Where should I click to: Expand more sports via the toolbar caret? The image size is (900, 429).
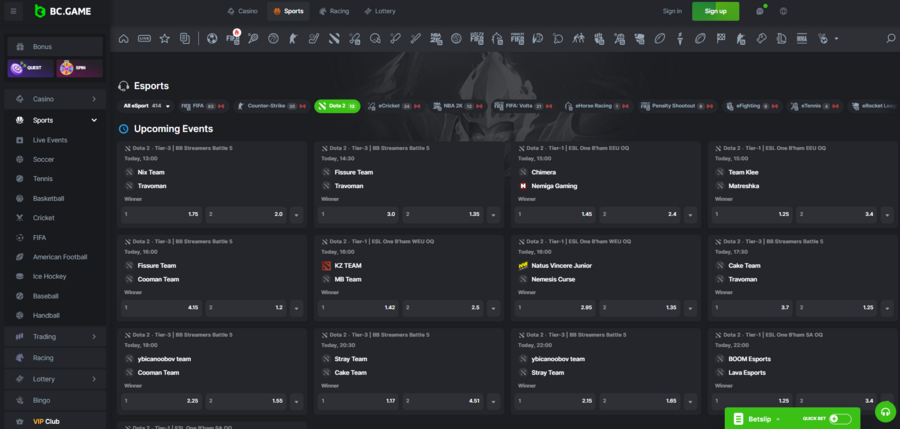(836, 38)
